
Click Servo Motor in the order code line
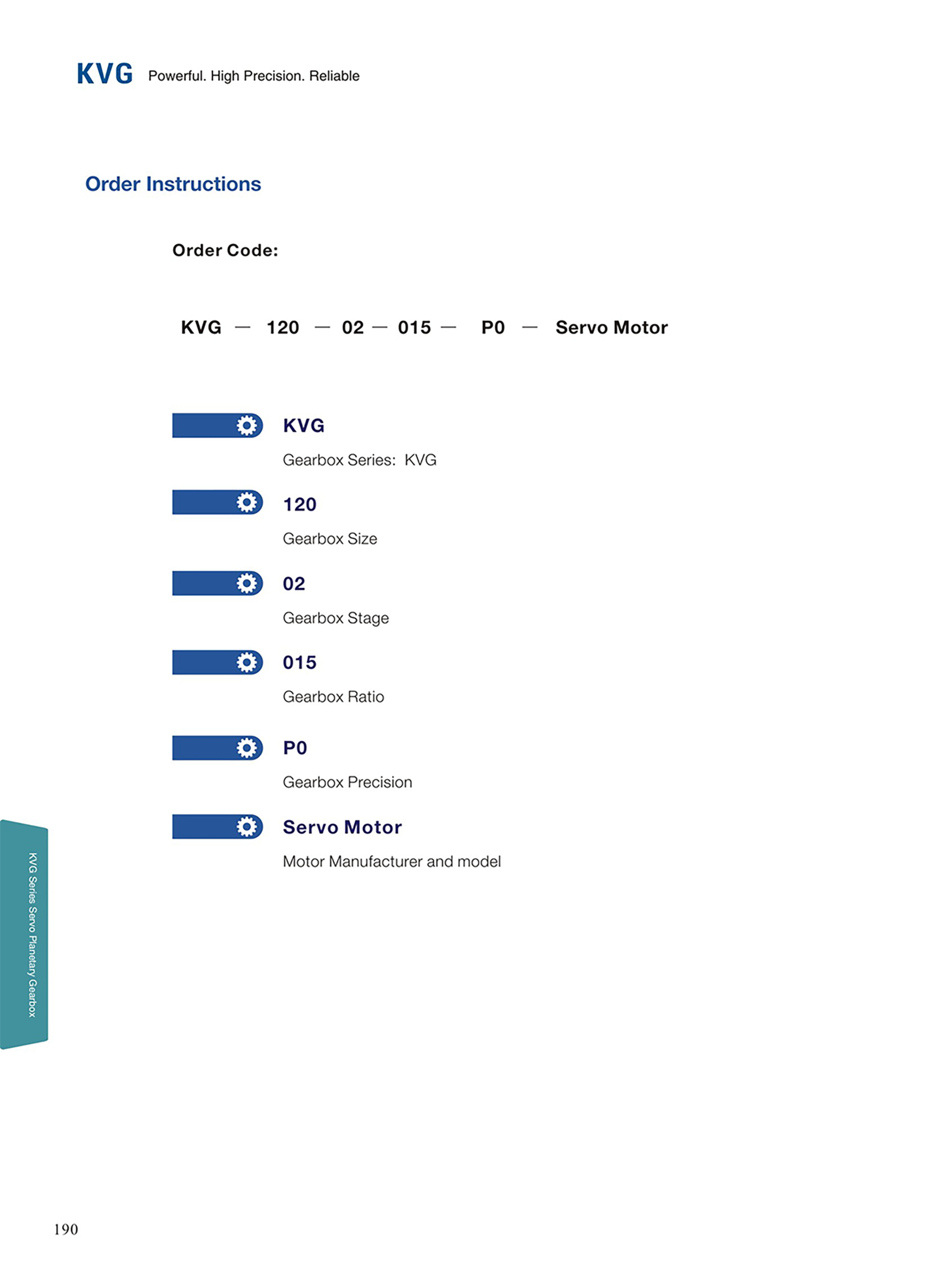611,328
